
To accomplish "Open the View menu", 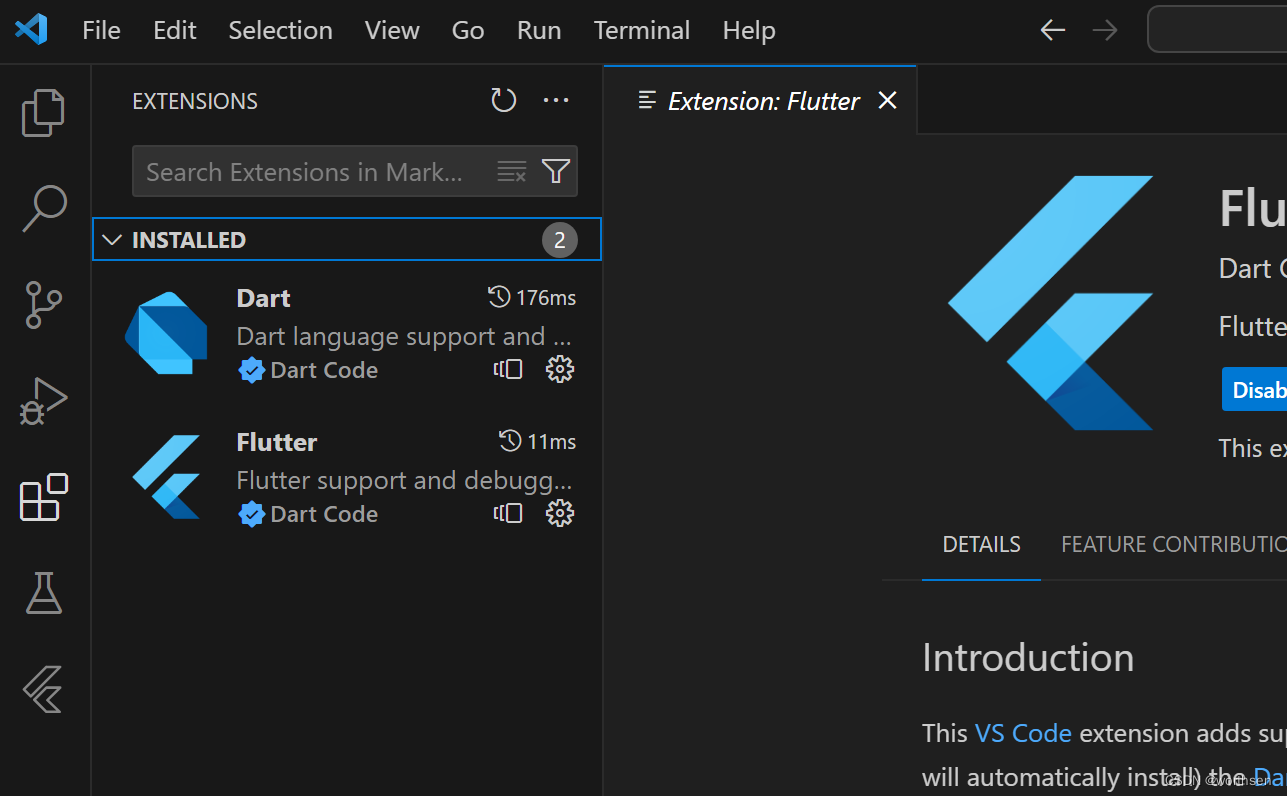I will click(392, 30).
